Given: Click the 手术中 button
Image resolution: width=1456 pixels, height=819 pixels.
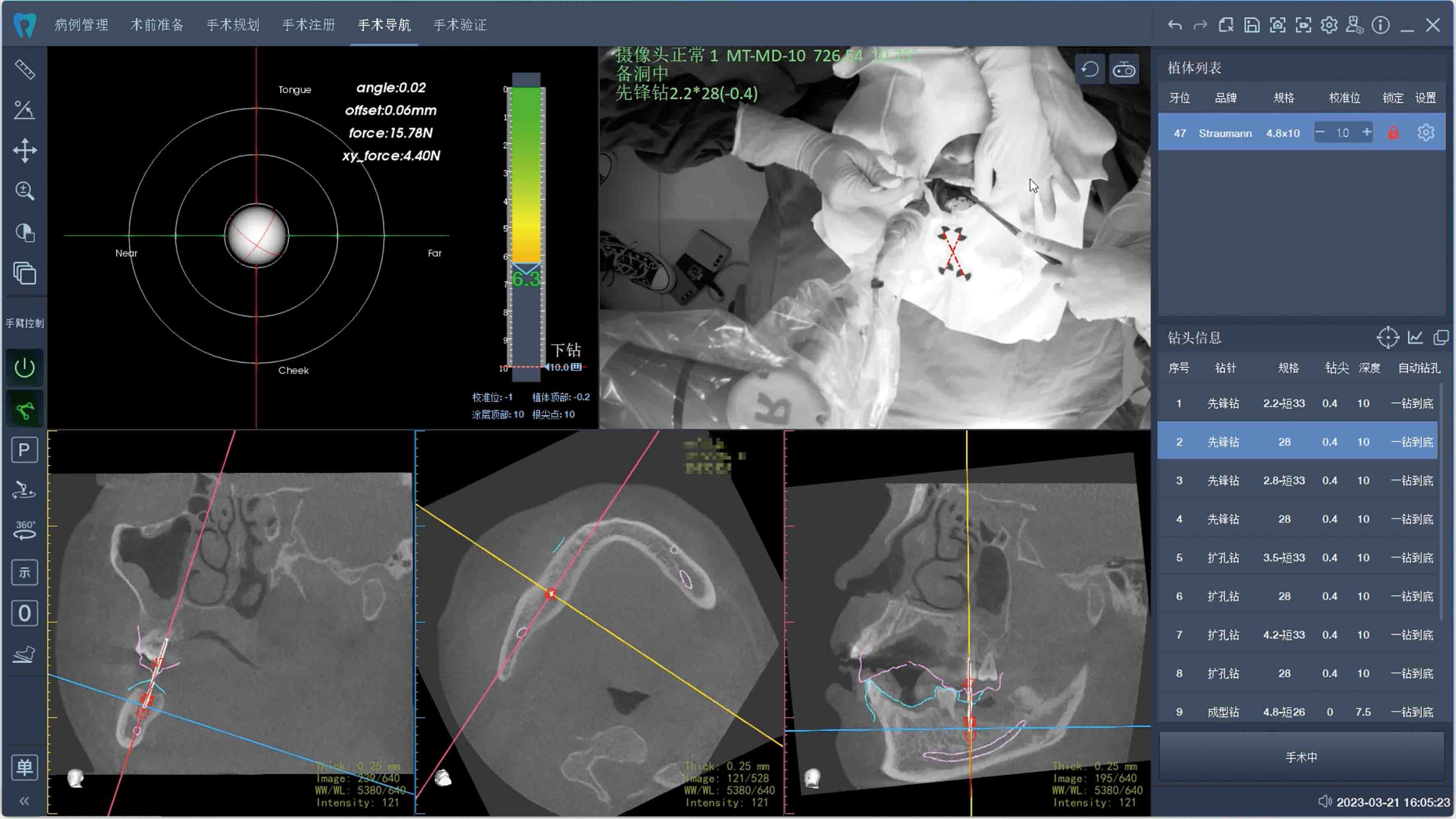Looking at the screenshot, I should [1301, 757].
